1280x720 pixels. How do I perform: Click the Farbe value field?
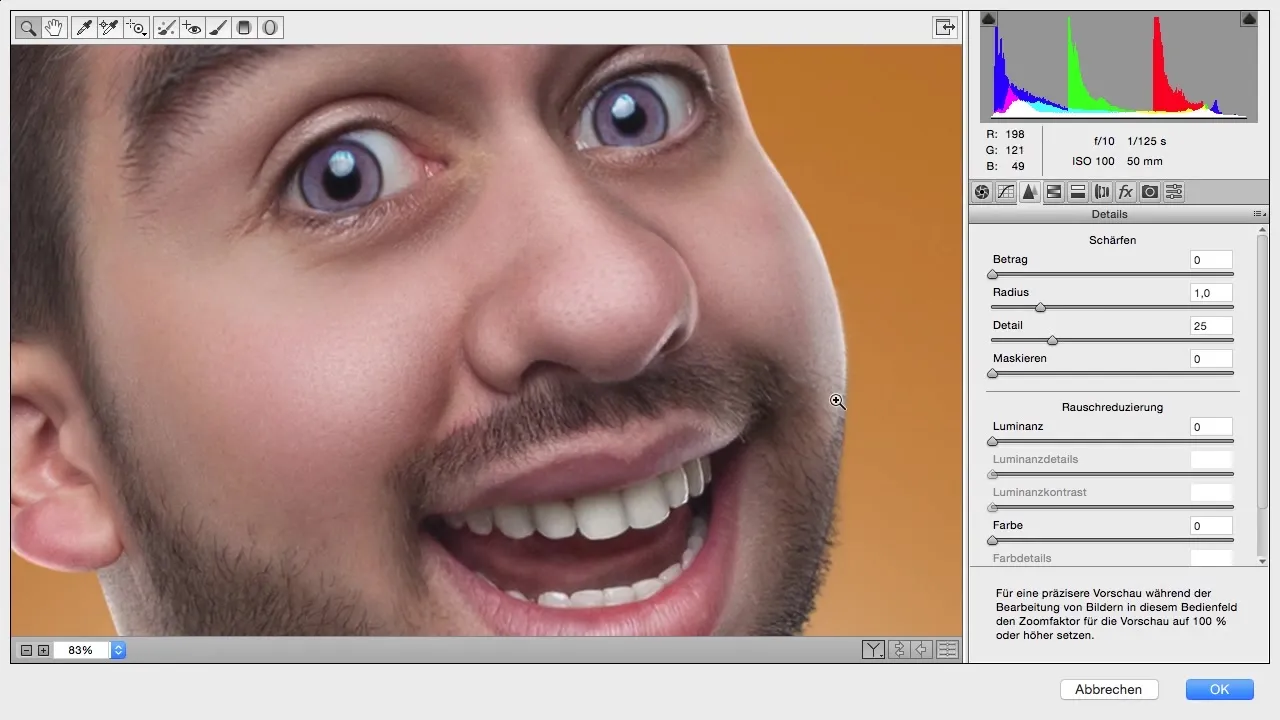1211,526
